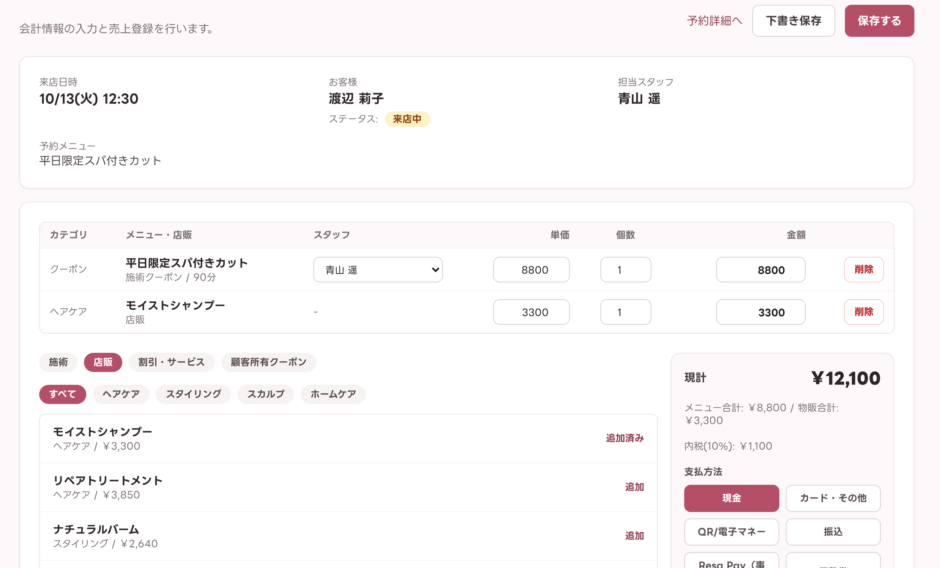This screenshot has width=940, height=568.
Task: Click the 単価 column header
Action: click(560, 235)
